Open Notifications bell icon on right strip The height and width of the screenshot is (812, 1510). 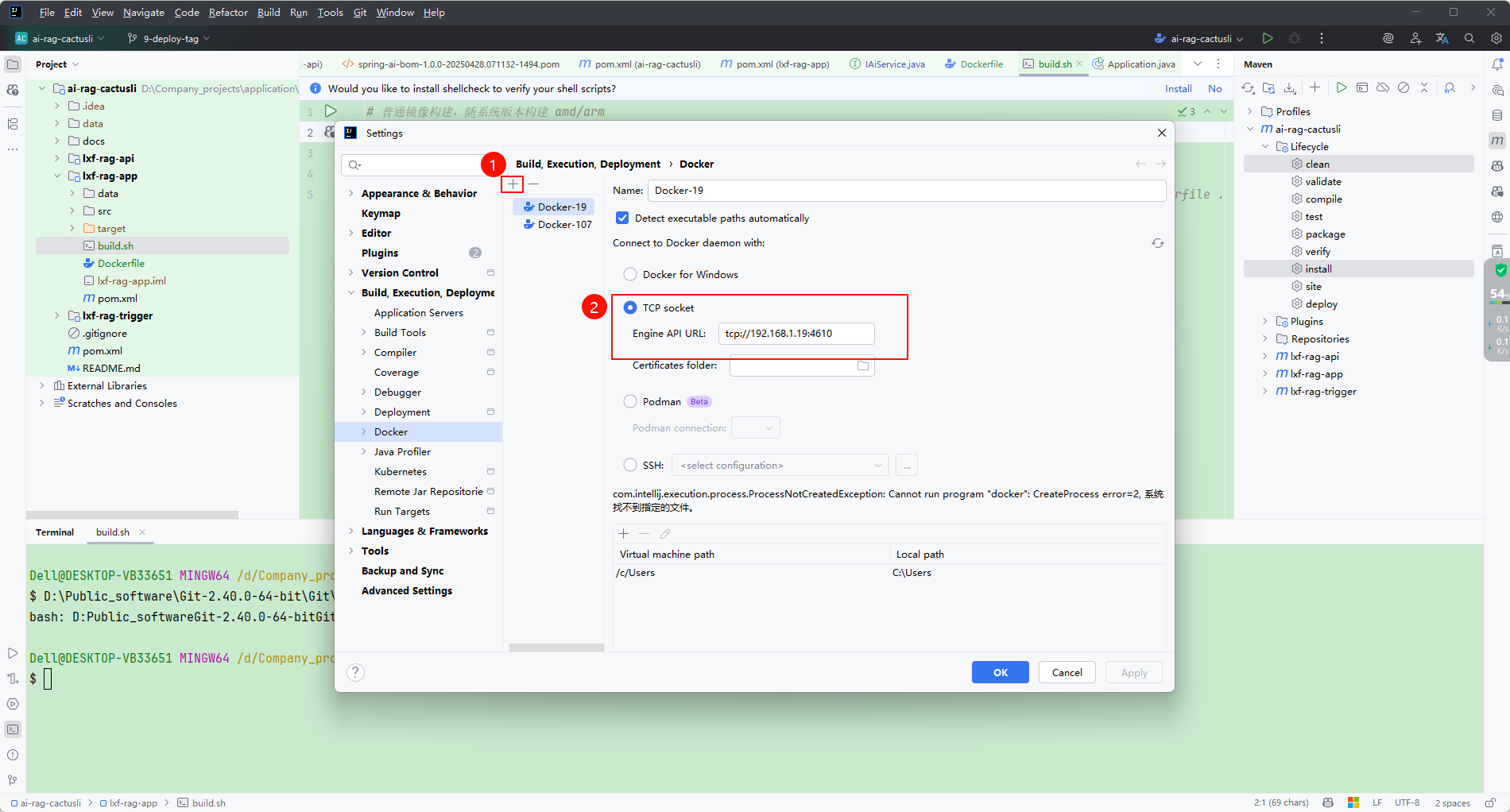1497,64
